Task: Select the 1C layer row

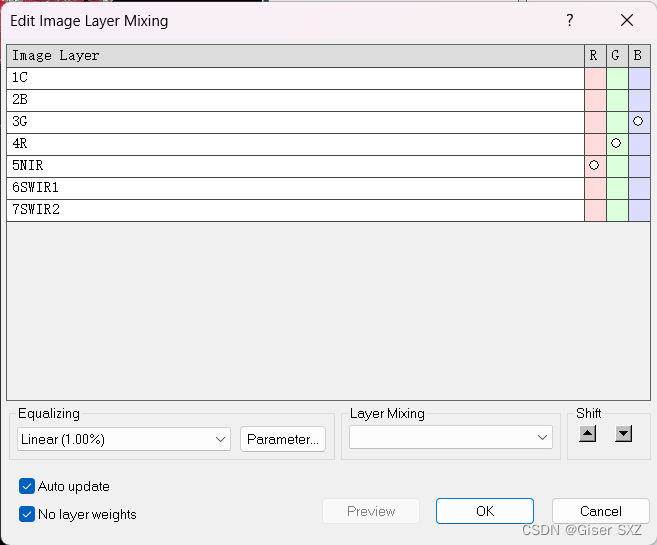Action: point(296,78)
